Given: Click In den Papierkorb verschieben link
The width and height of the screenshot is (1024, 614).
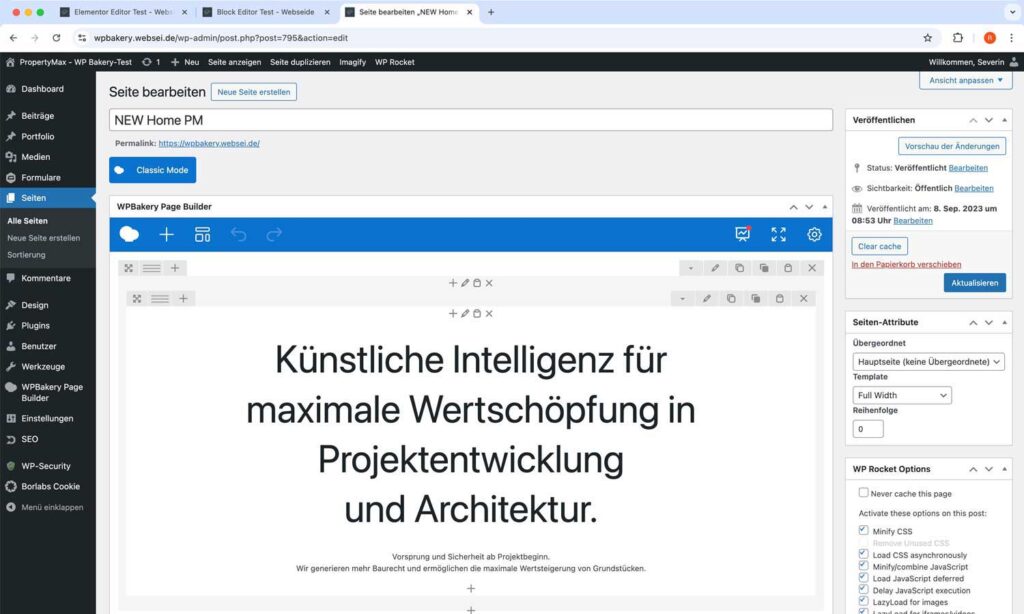Looking at the screenshot, I should tap(906, 264).
